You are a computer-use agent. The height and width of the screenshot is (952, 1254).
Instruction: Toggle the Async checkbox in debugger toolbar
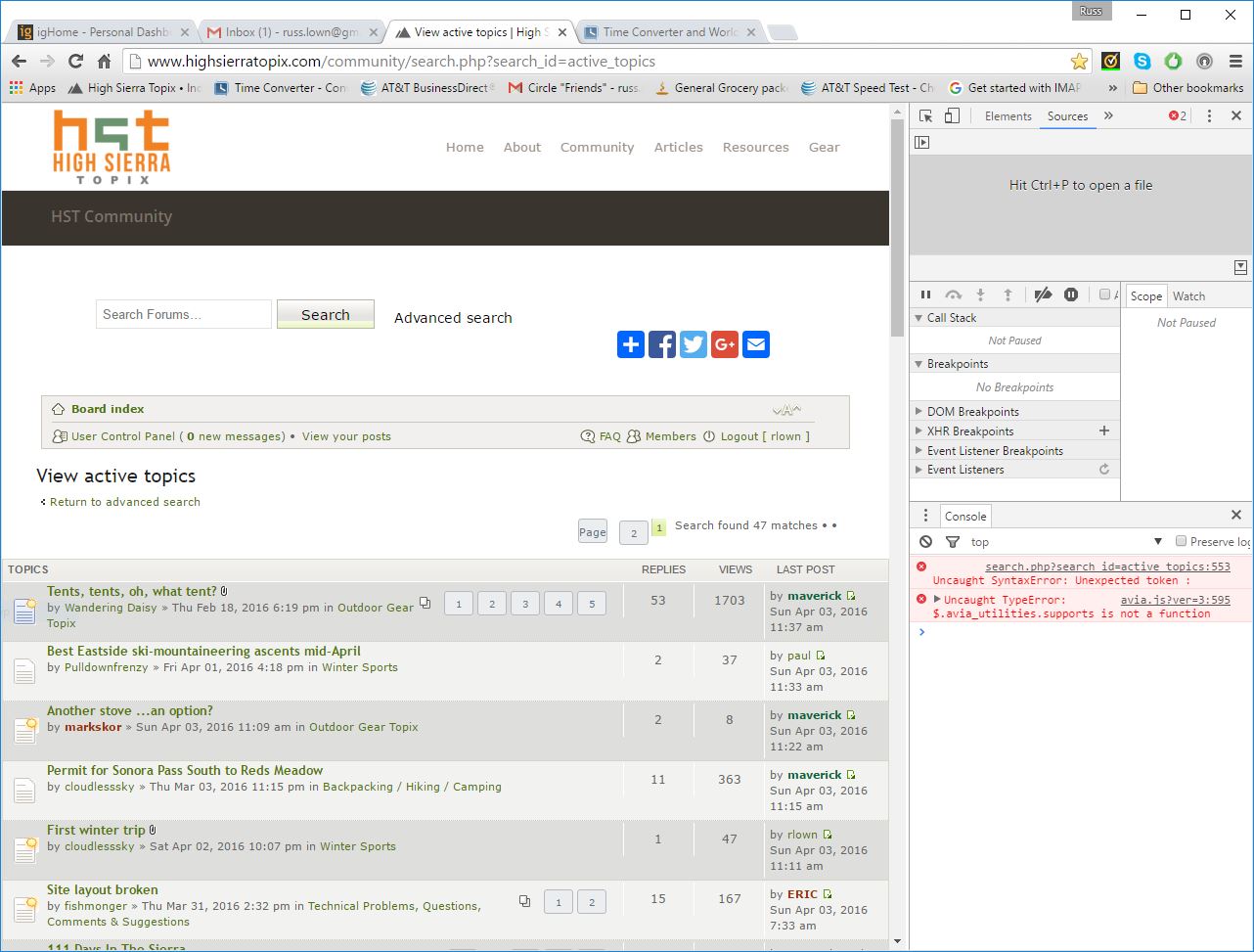coord(1104,295)
